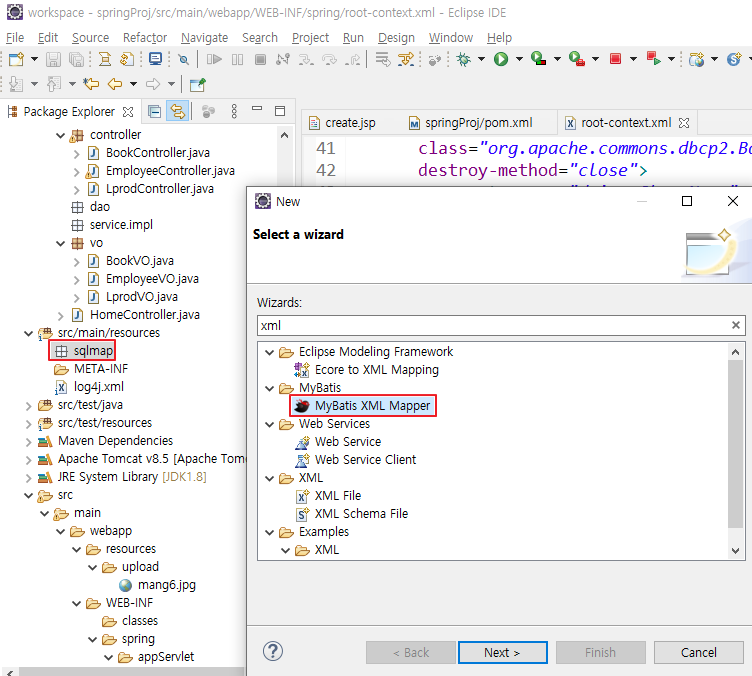Open the File menu
The height and width of the screenshot is (676, 752).
click(x=15, y=37)
